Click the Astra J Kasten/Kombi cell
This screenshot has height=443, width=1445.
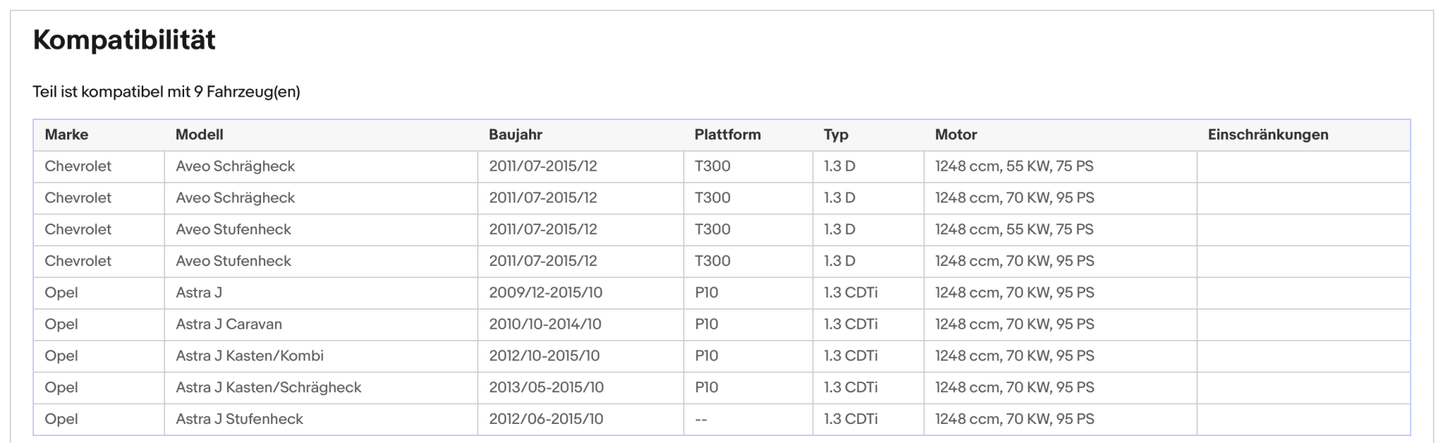[x=249, y=356]
